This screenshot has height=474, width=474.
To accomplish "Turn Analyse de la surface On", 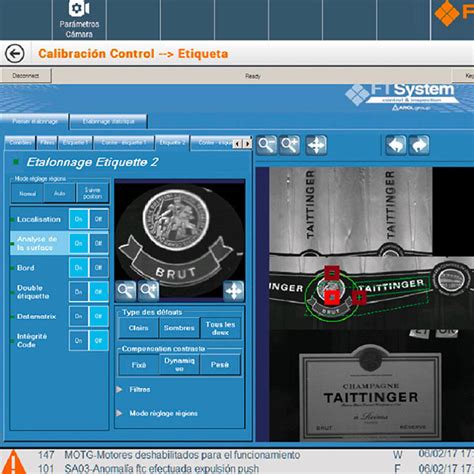I will 79,243.
